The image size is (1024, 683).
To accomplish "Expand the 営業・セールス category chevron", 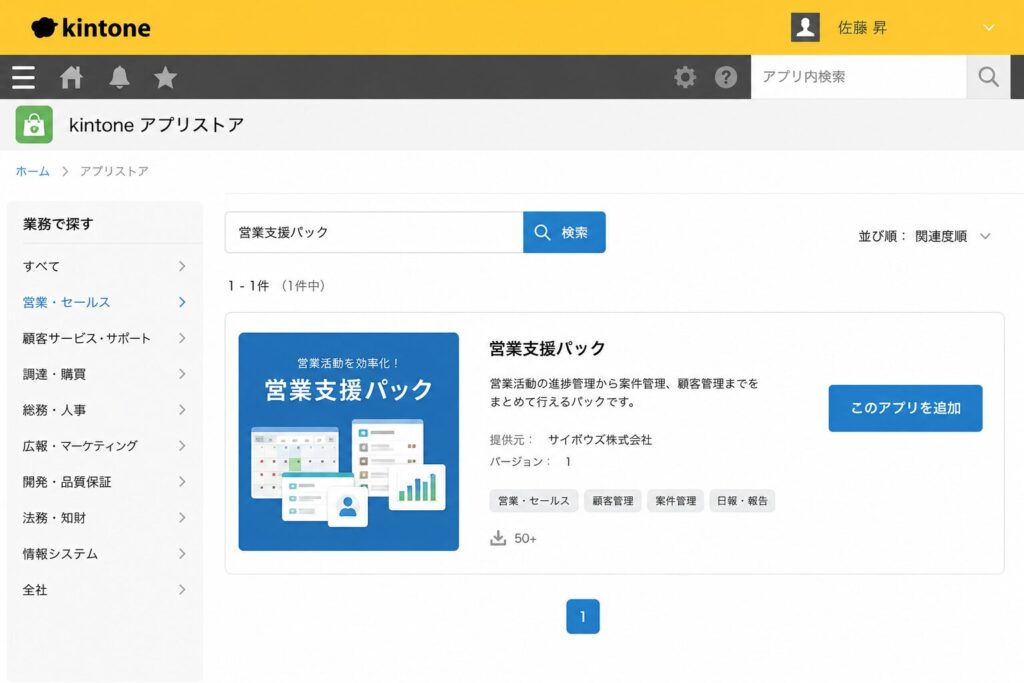I will click(x=182, y=302).
